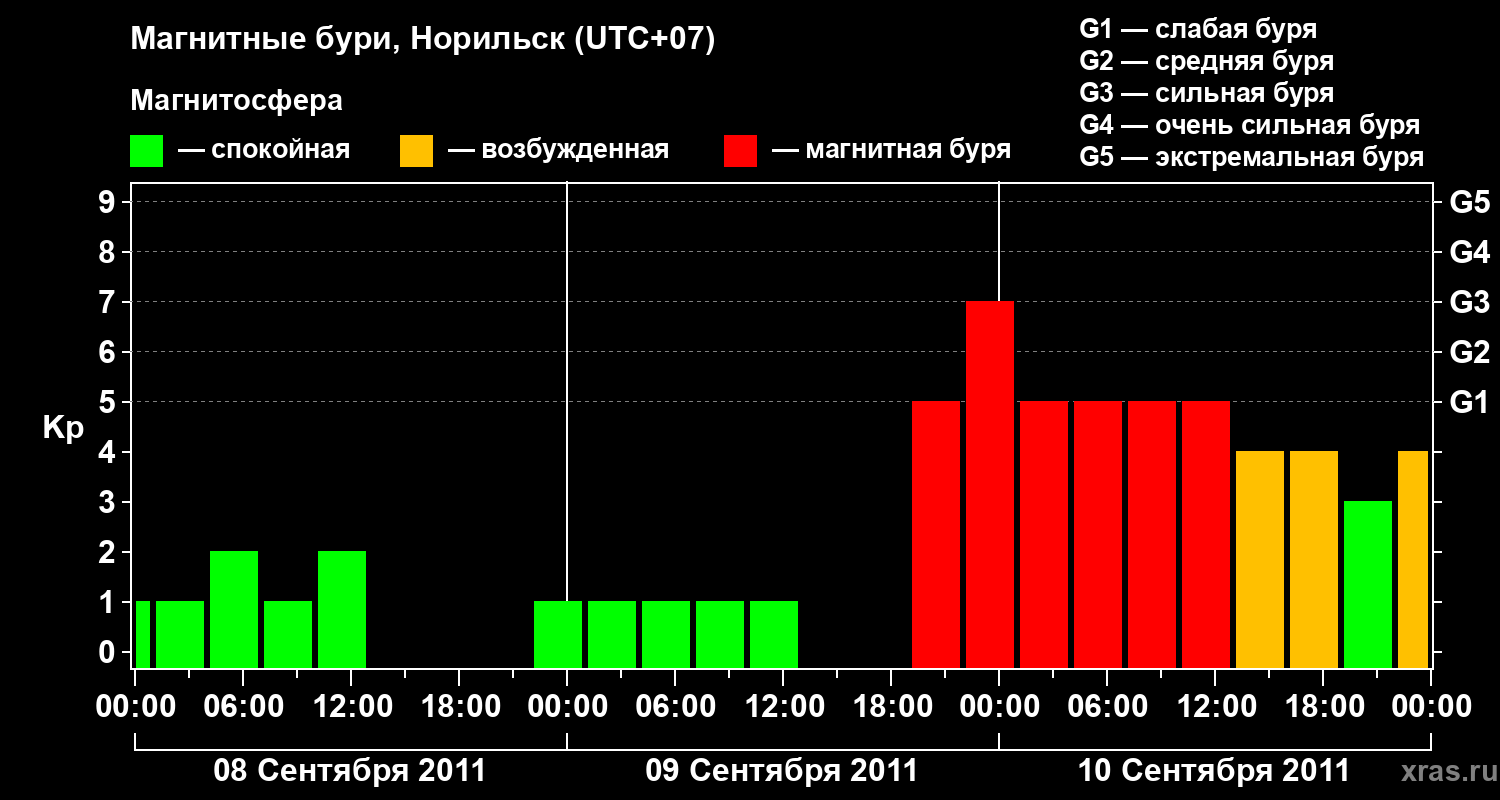Click the '— спокойная' legend label
The height and width of the screenshot is (800, 1500).
pyautogui.click(x=264, y=150)
